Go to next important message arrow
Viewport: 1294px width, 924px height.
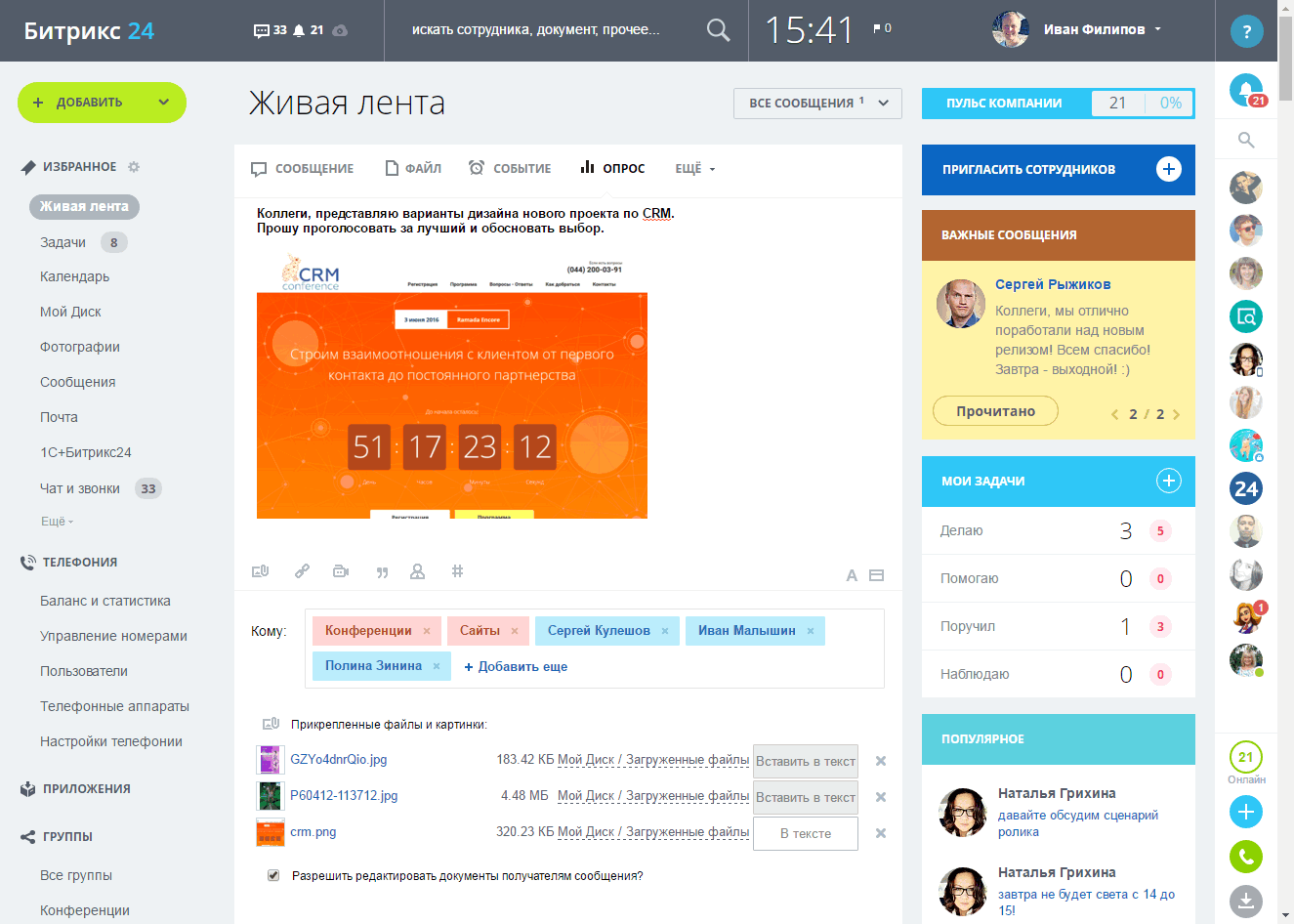[x=1176, y=414]
